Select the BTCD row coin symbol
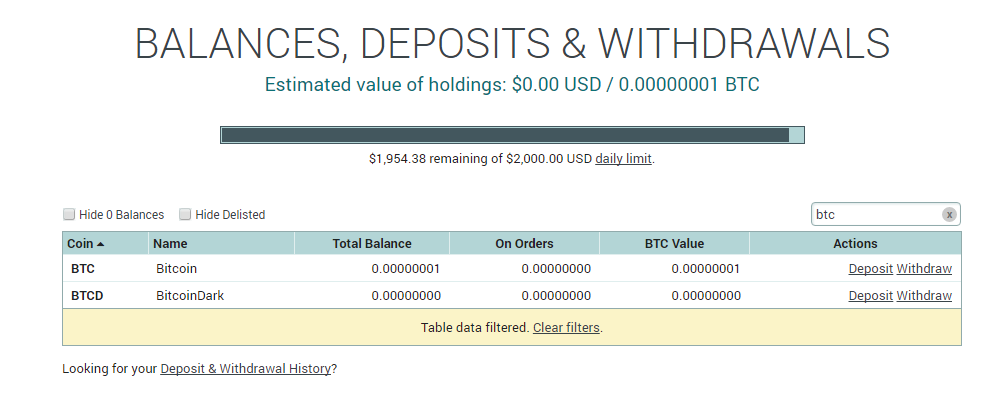This screenshot has width=986, height=413. [87, 296]
